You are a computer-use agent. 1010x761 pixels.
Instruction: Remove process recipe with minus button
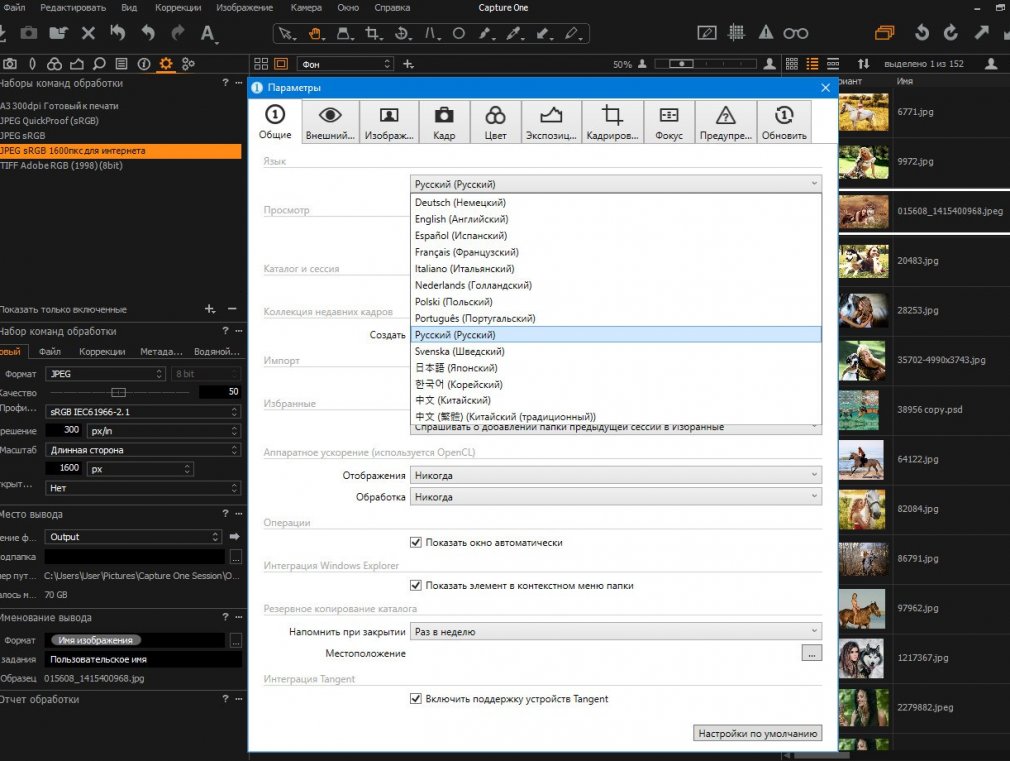232,309
